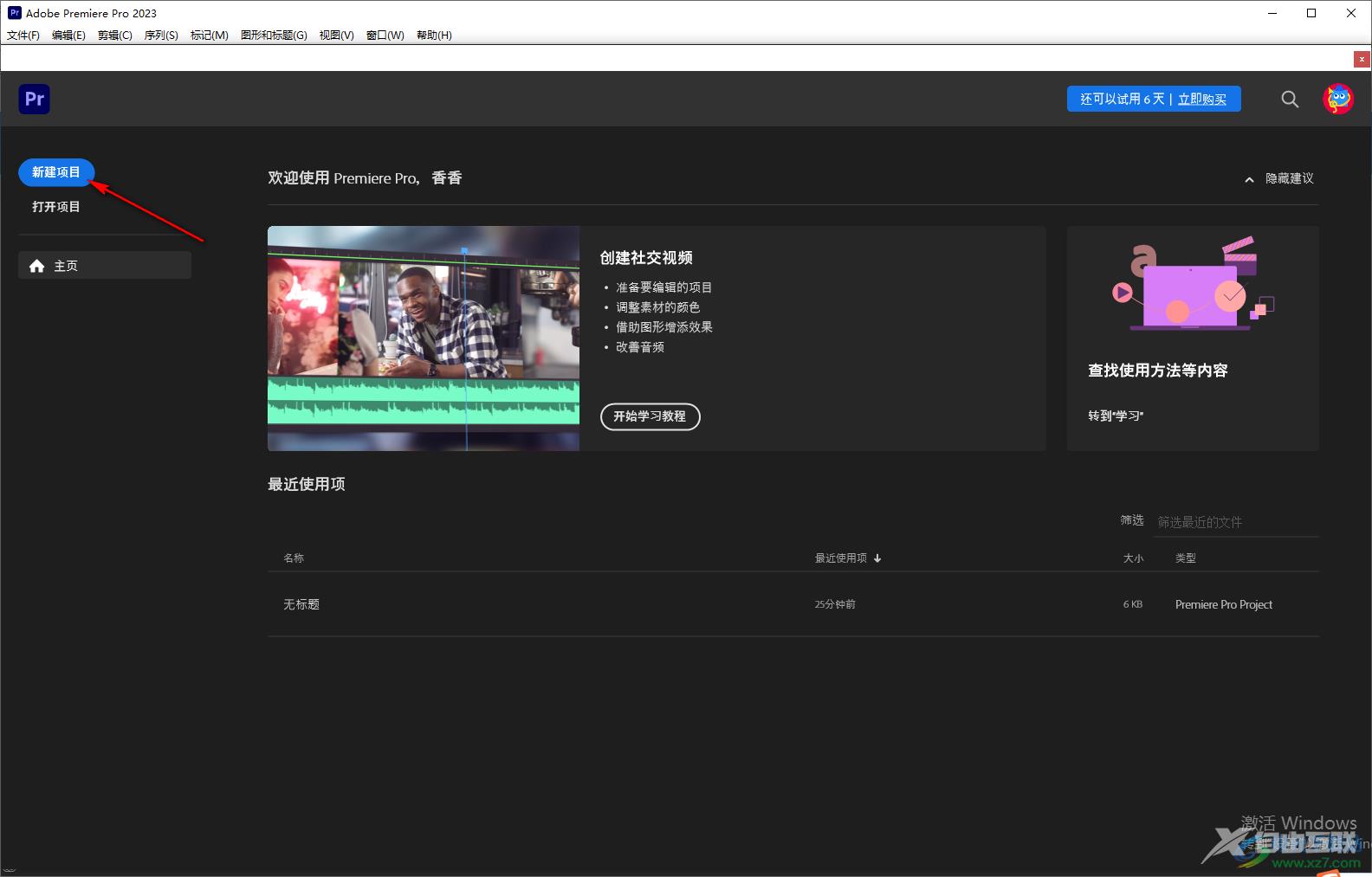Viewport: 1372px width, 877px height.
Task: Open the 视图(V) menu
Action: [336, 35]
